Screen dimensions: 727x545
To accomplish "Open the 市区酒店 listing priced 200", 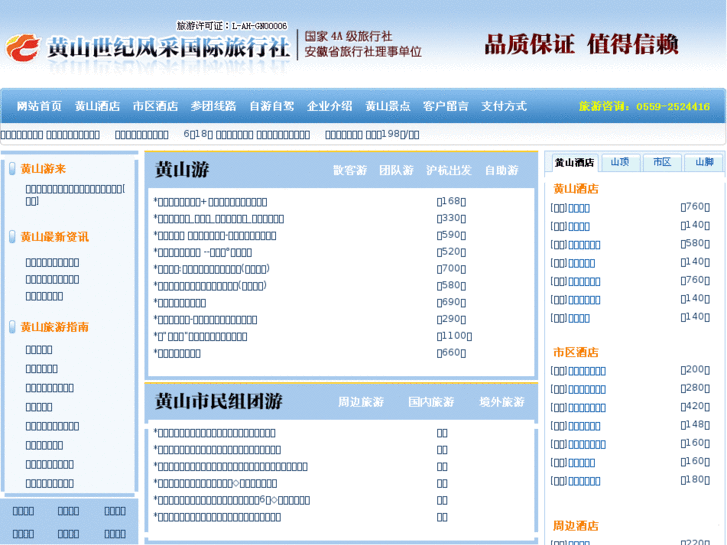I will (x=587, y=371).
